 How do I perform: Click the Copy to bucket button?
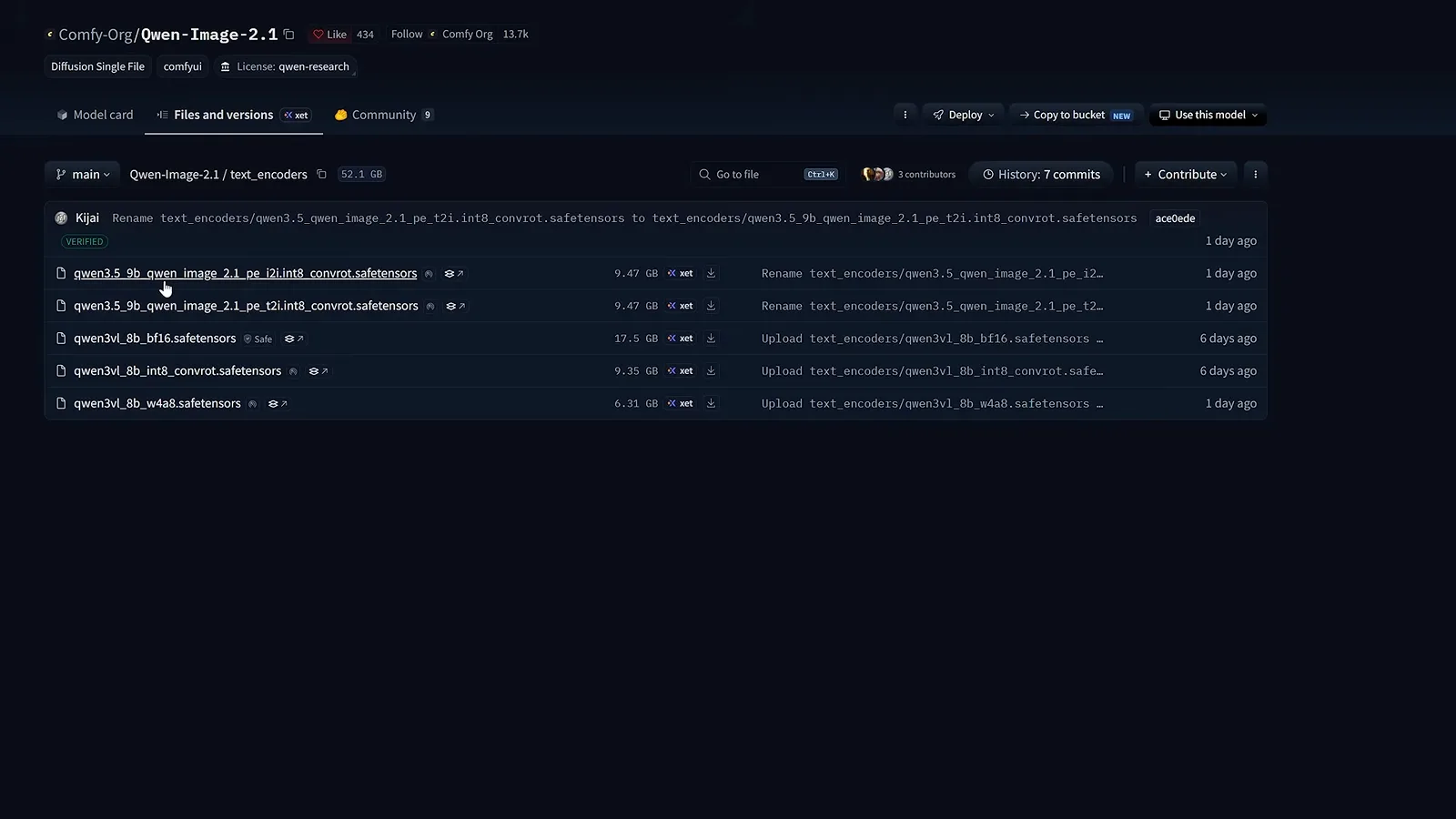tap(1076, 115)
